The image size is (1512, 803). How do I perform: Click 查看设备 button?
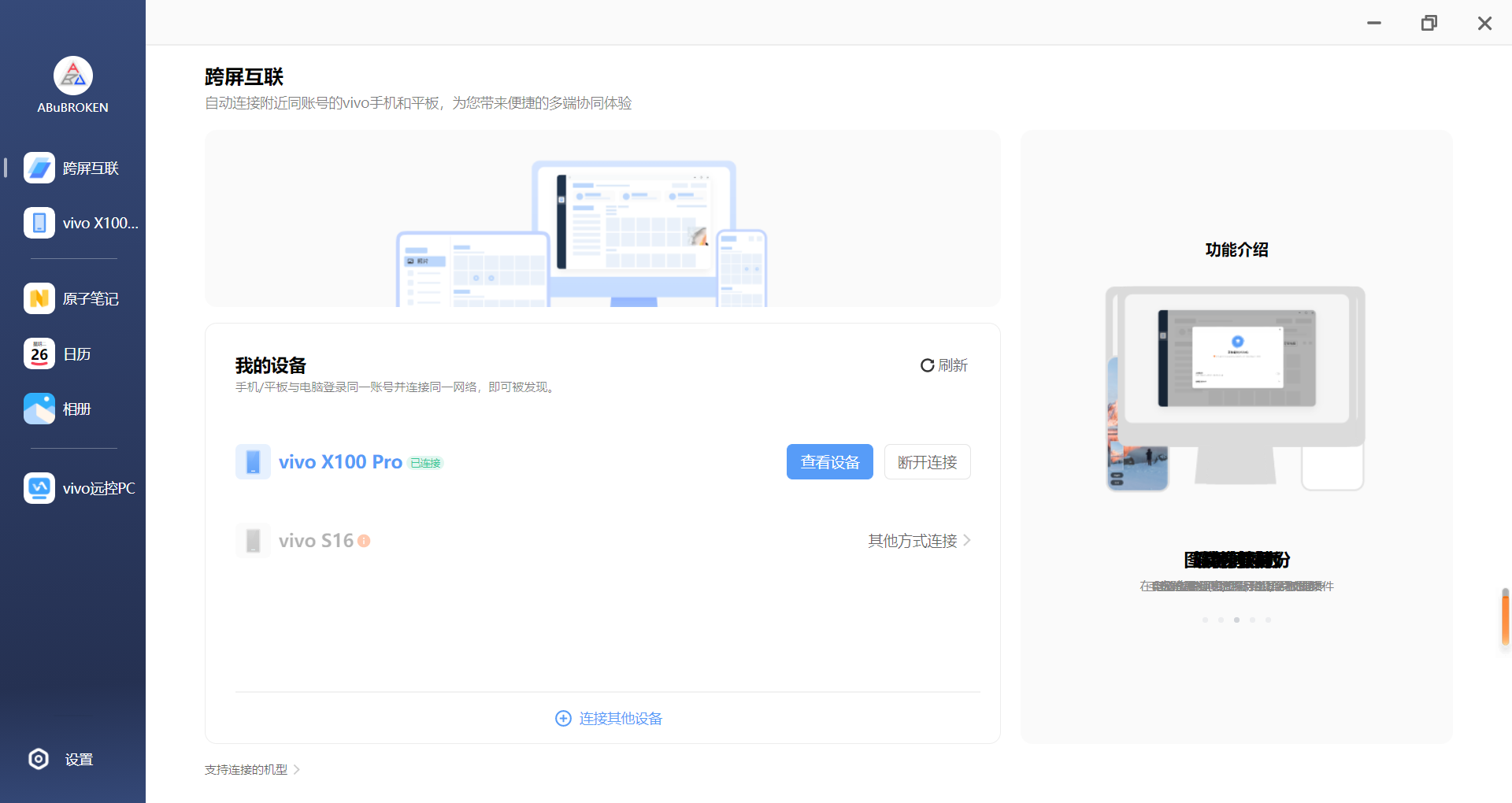point(830,462)
